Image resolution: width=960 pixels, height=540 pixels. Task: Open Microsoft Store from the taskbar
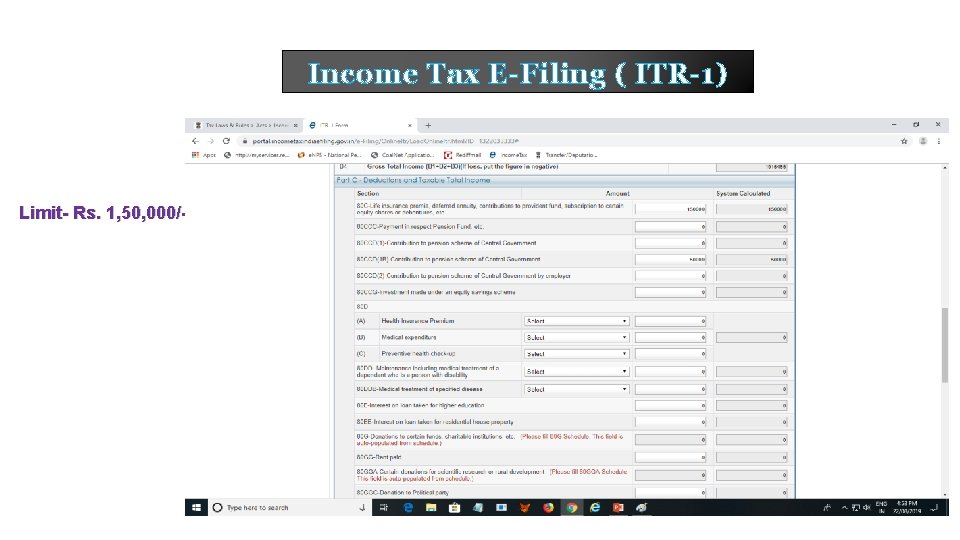pos(454,508)
